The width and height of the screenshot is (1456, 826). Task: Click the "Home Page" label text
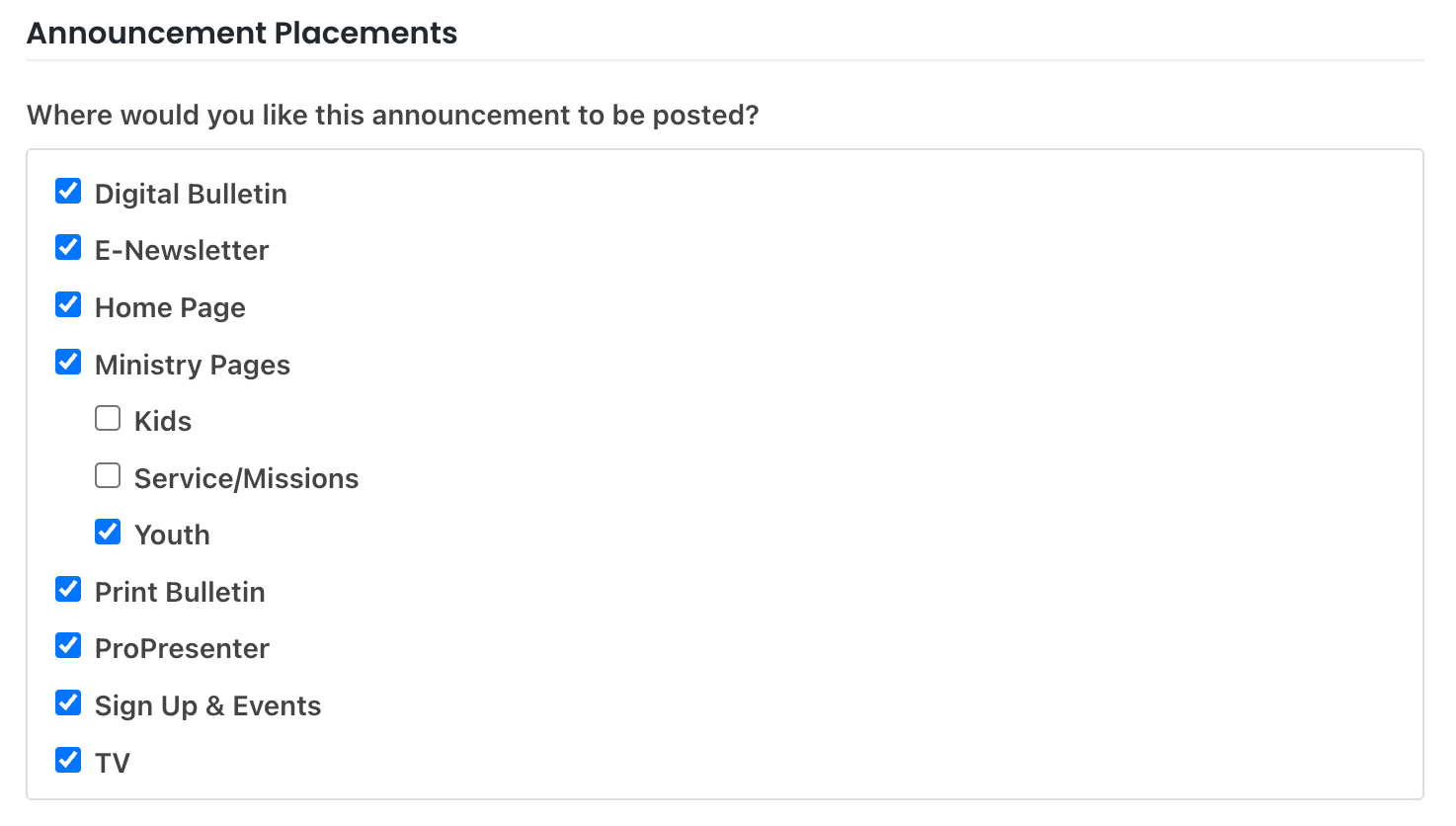pyautogui.click(x=170, y=308)
